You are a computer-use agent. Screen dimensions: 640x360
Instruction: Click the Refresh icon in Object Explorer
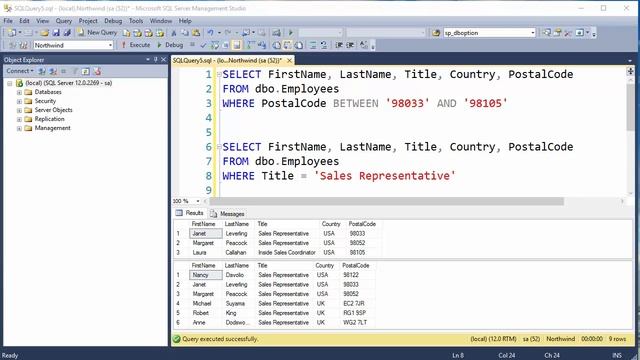click(x=85, y=71)
